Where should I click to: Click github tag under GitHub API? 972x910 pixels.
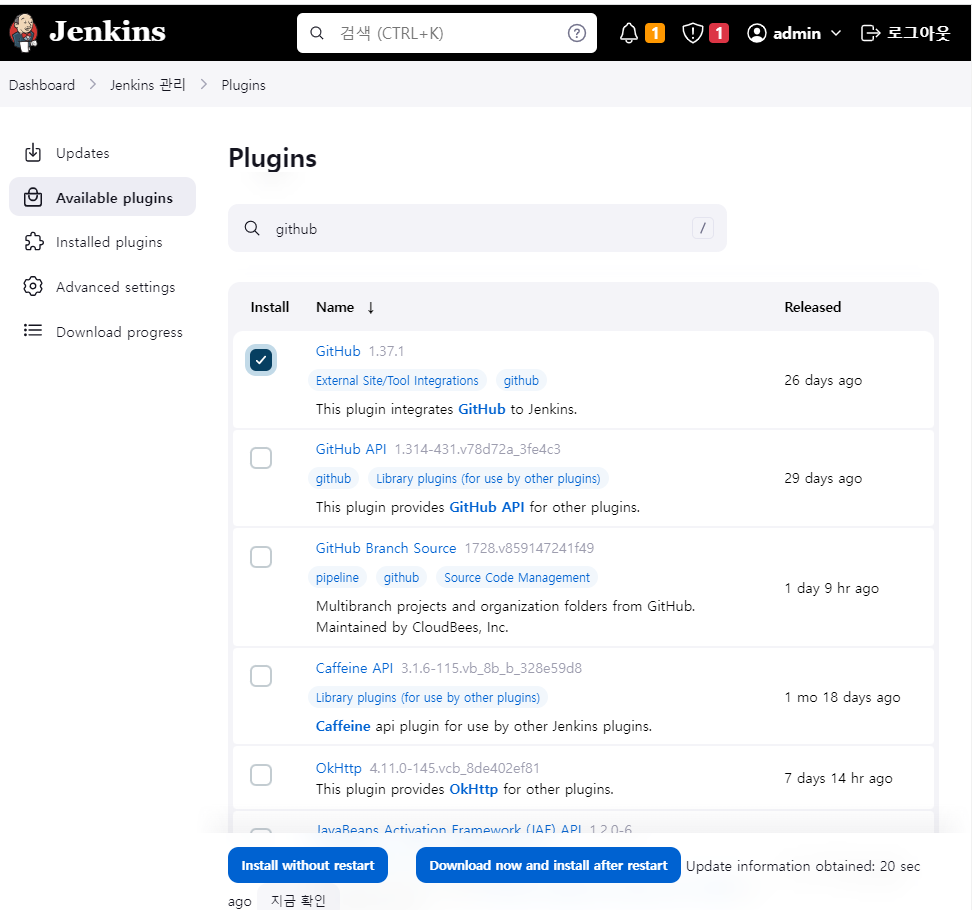tap(333, 478)
